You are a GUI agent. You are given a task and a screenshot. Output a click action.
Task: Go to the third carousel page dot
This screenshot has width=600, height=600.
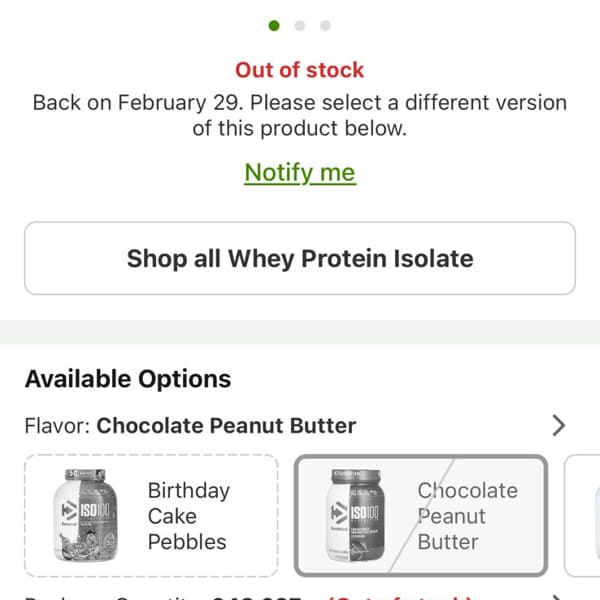pyautogui.click(x=325, y=26)
